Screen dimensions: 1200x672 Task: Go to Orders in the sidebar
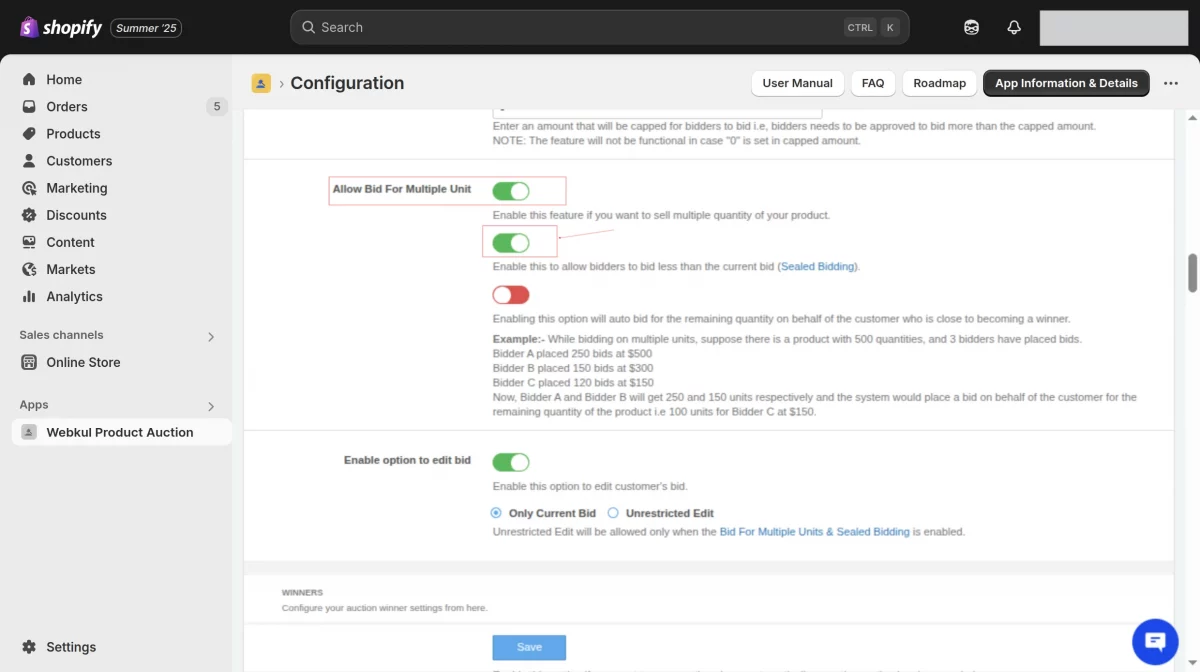pos(67,107)
